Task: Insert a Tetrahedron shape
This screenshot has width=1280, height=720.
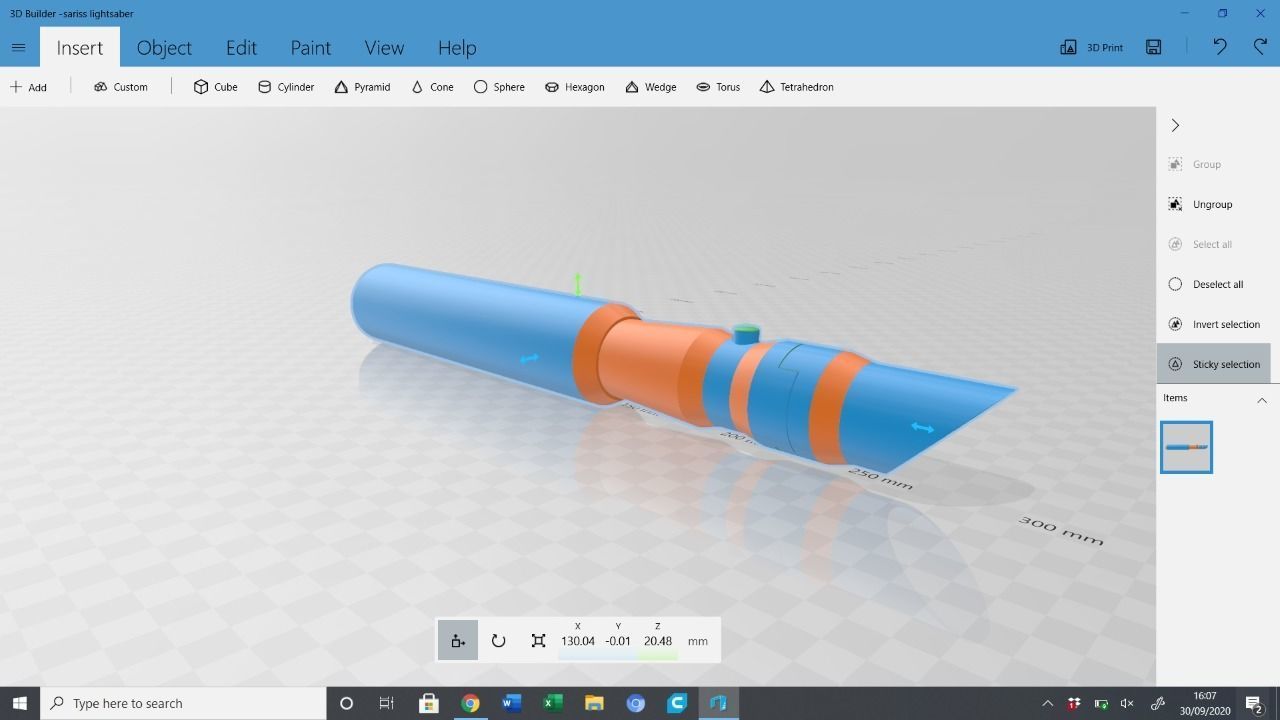Action: (796, 87)
